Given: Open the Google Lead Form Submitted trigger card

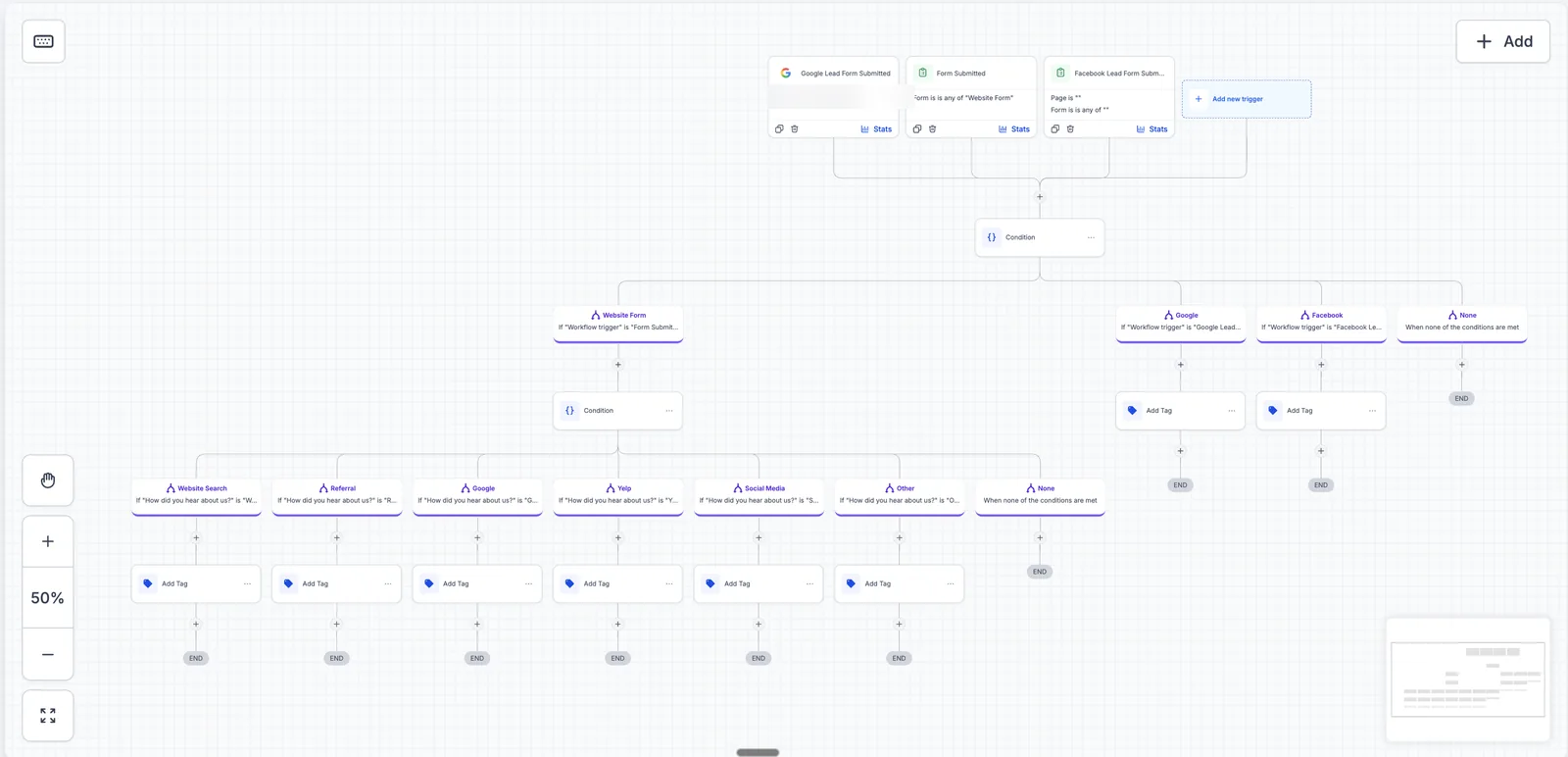Looking at the screenshot, I should pos(834,97).
